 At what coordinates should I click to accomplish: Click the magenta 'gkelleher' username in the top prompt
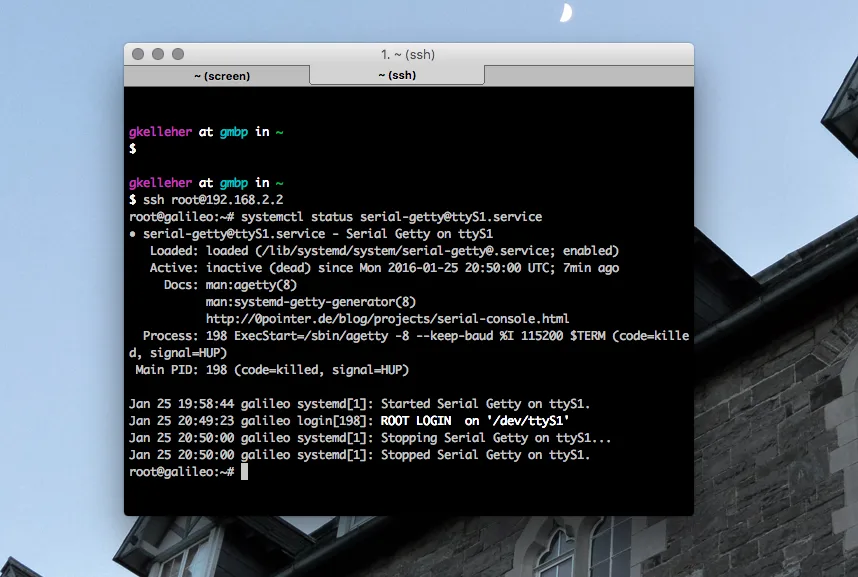[160, 131]
